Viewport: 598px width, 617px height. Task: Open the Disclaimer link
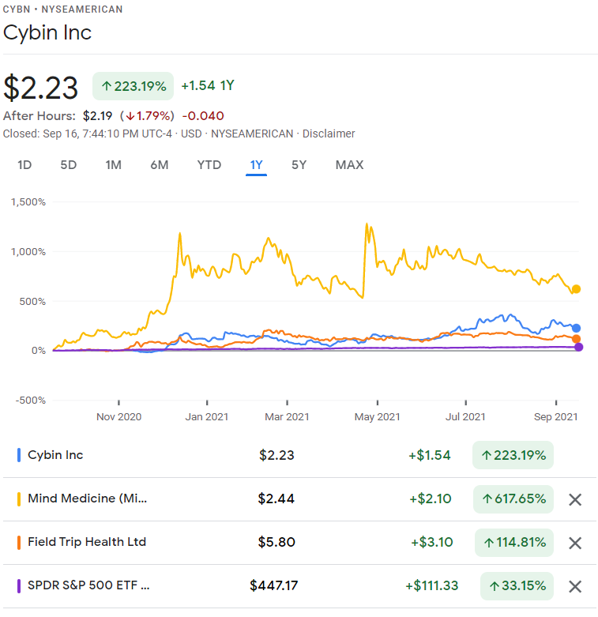coord(329,134)
